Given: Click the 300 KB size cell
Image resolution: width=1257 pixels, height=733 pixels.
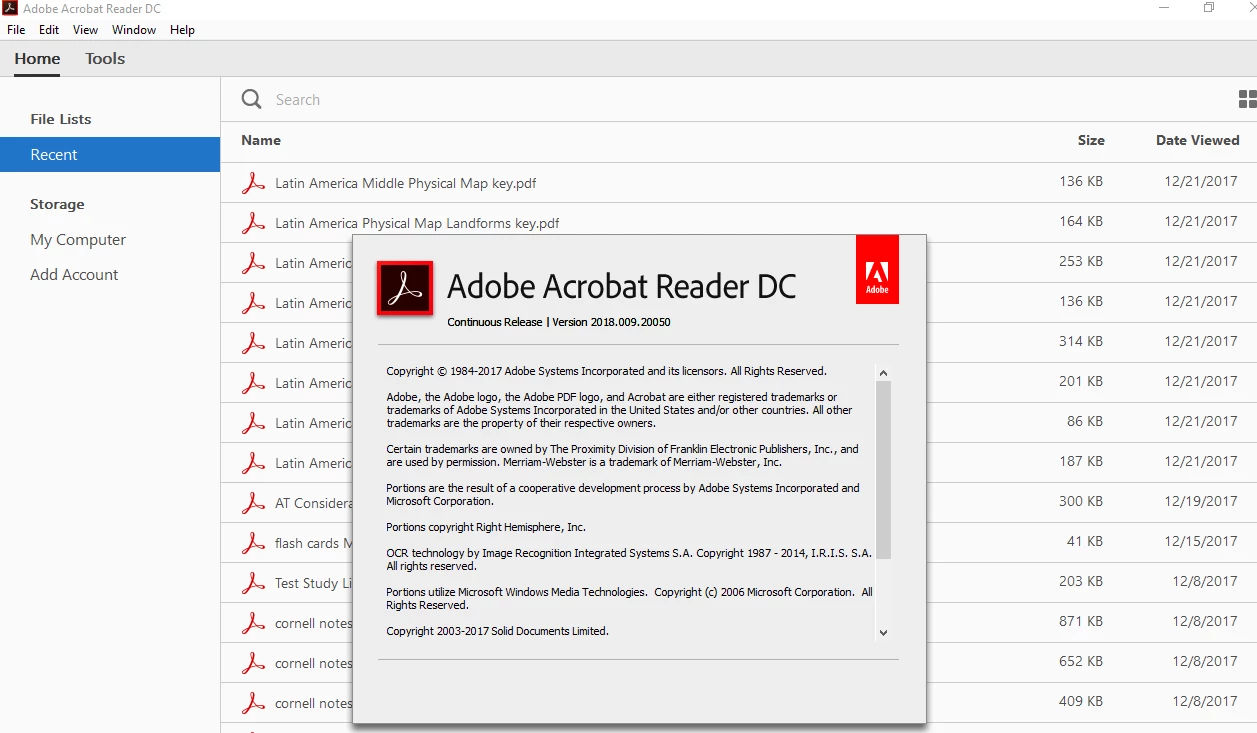Looking at the screenshot, I should click(x=1081, y=501).
